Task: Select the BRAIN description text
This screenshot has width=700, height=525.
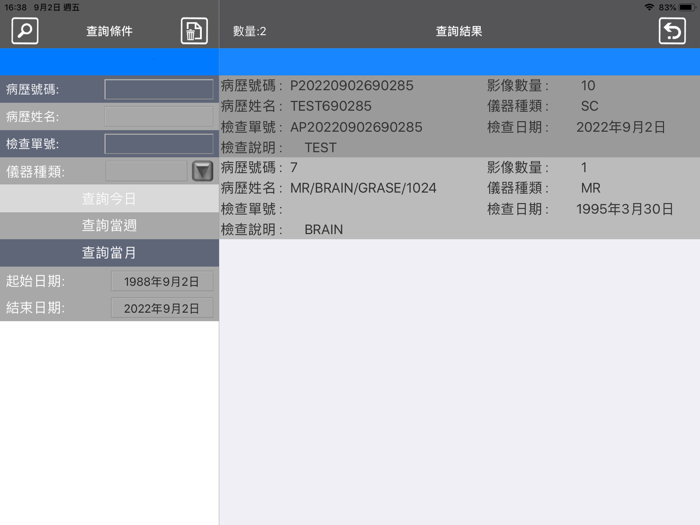Action: tap(324, 229)
